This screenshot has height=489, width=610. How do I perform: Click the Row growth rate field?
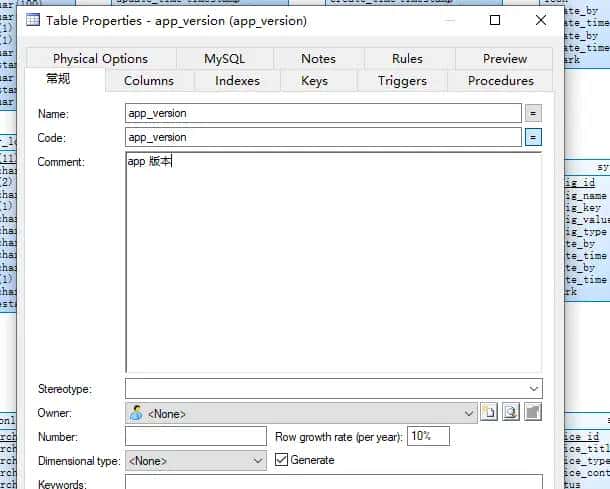tap(428, 436)
